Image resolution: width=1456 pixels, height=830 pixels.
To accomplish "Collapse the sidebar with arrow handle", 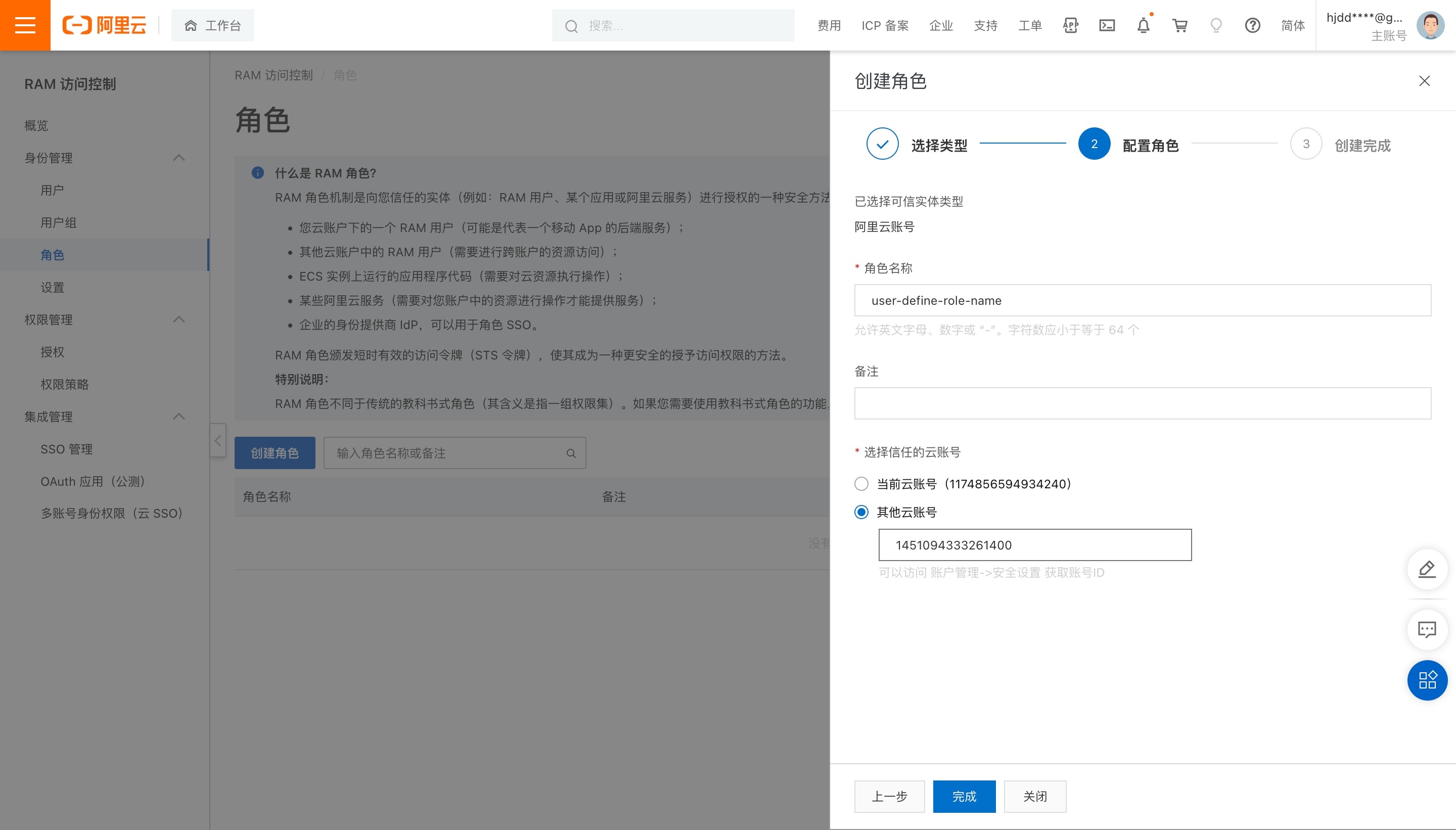I will pyautogui.click(x=218, y=441).
